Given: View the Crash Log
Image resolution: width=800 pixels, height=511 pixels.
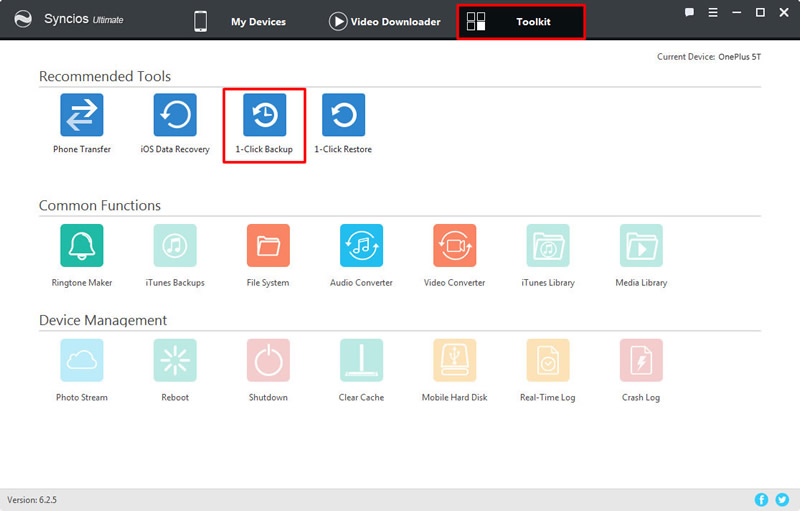Looking at the screenshot, I should tap(641, 360).
